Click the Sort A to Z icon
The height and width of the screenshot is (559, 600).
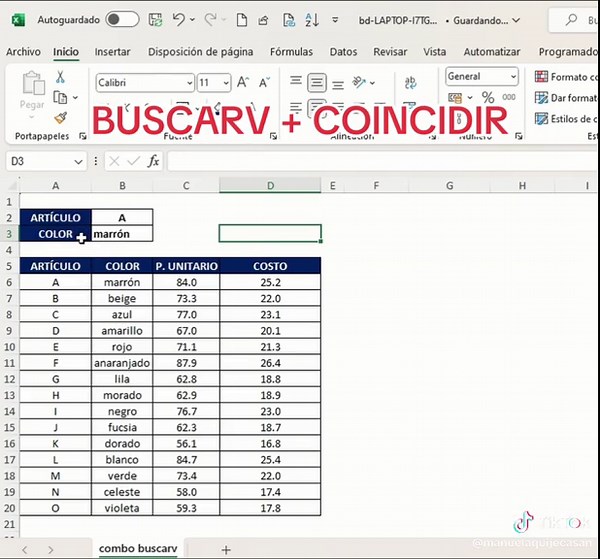[312, 20]
